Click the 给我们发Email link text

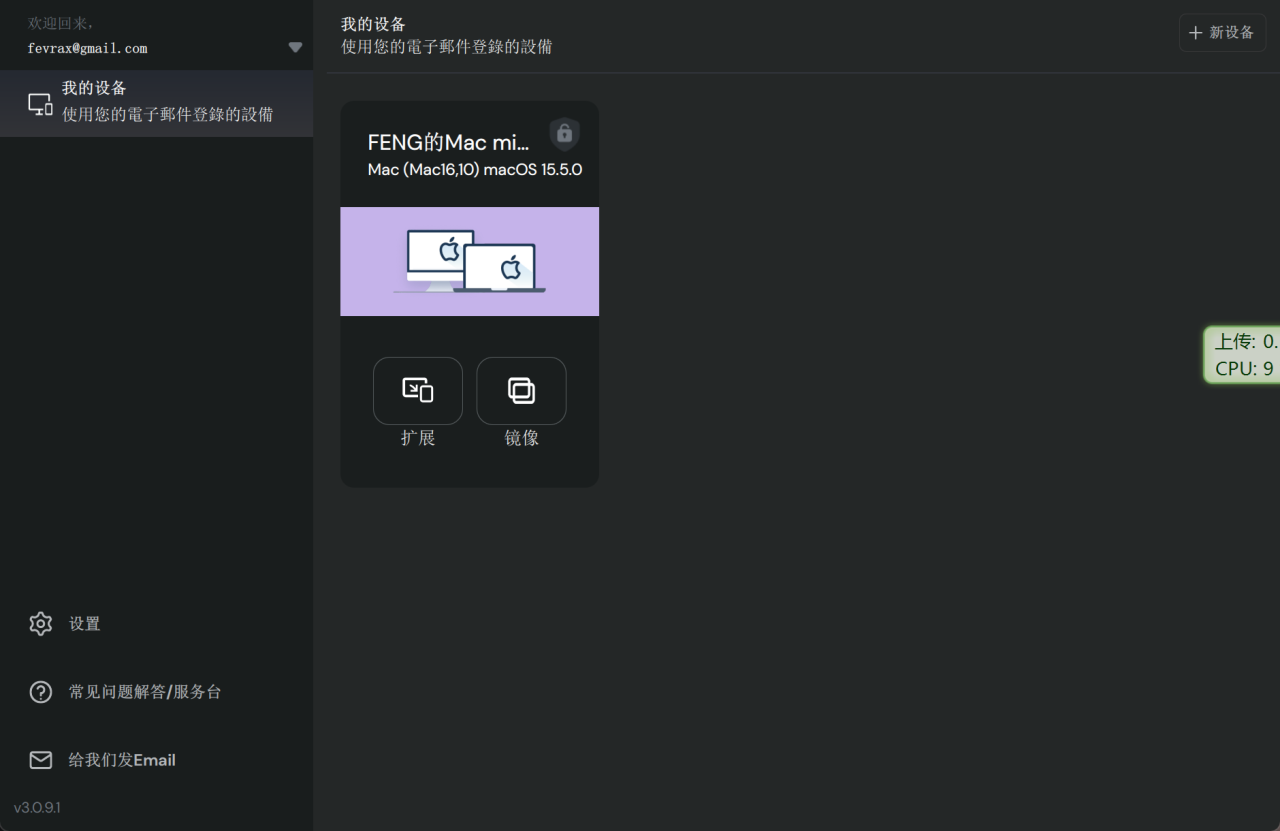tap(122, 760)
